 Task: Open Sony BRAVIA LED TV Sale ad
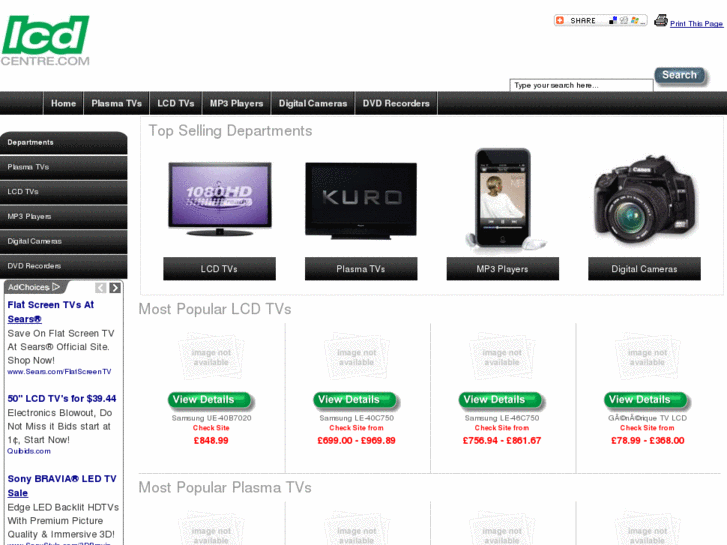62,486
